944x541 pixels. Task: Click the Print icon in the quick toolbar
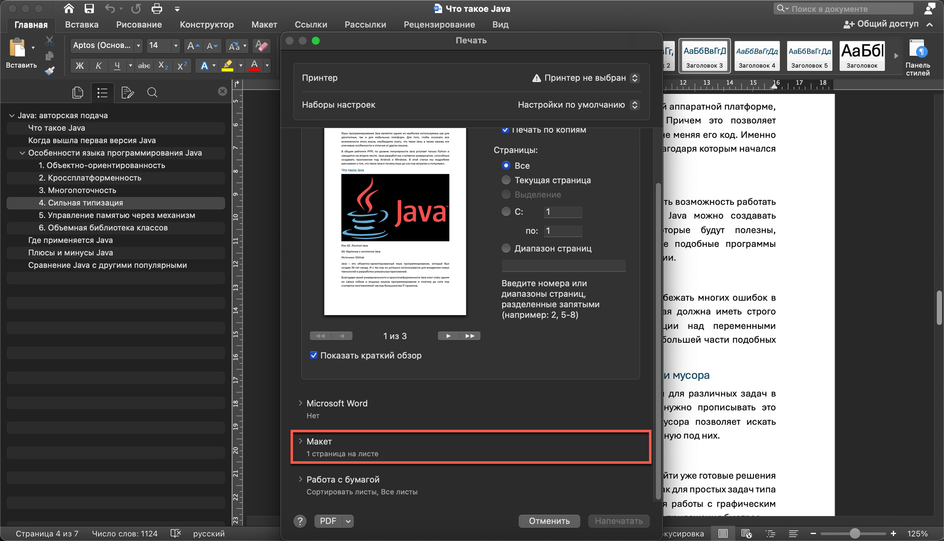(157, 8)
